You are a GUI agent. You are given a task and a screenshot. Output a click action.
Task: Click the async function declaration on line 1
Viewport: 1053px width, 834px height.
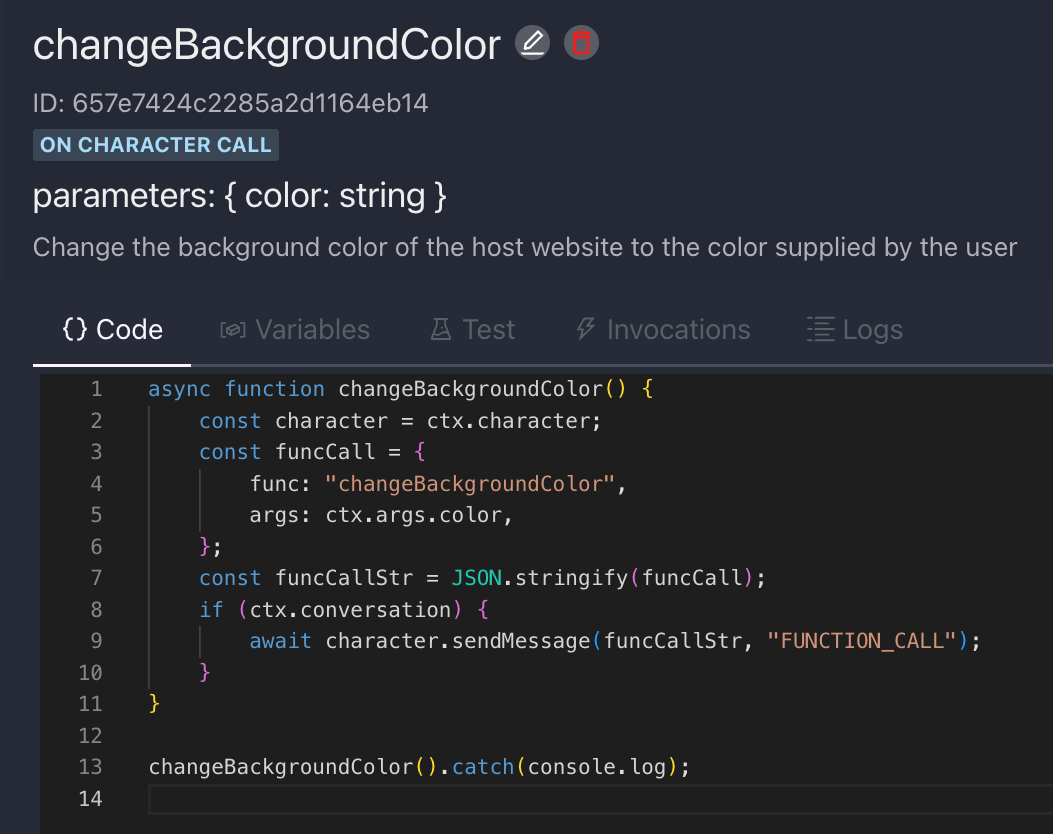(401, 389)
